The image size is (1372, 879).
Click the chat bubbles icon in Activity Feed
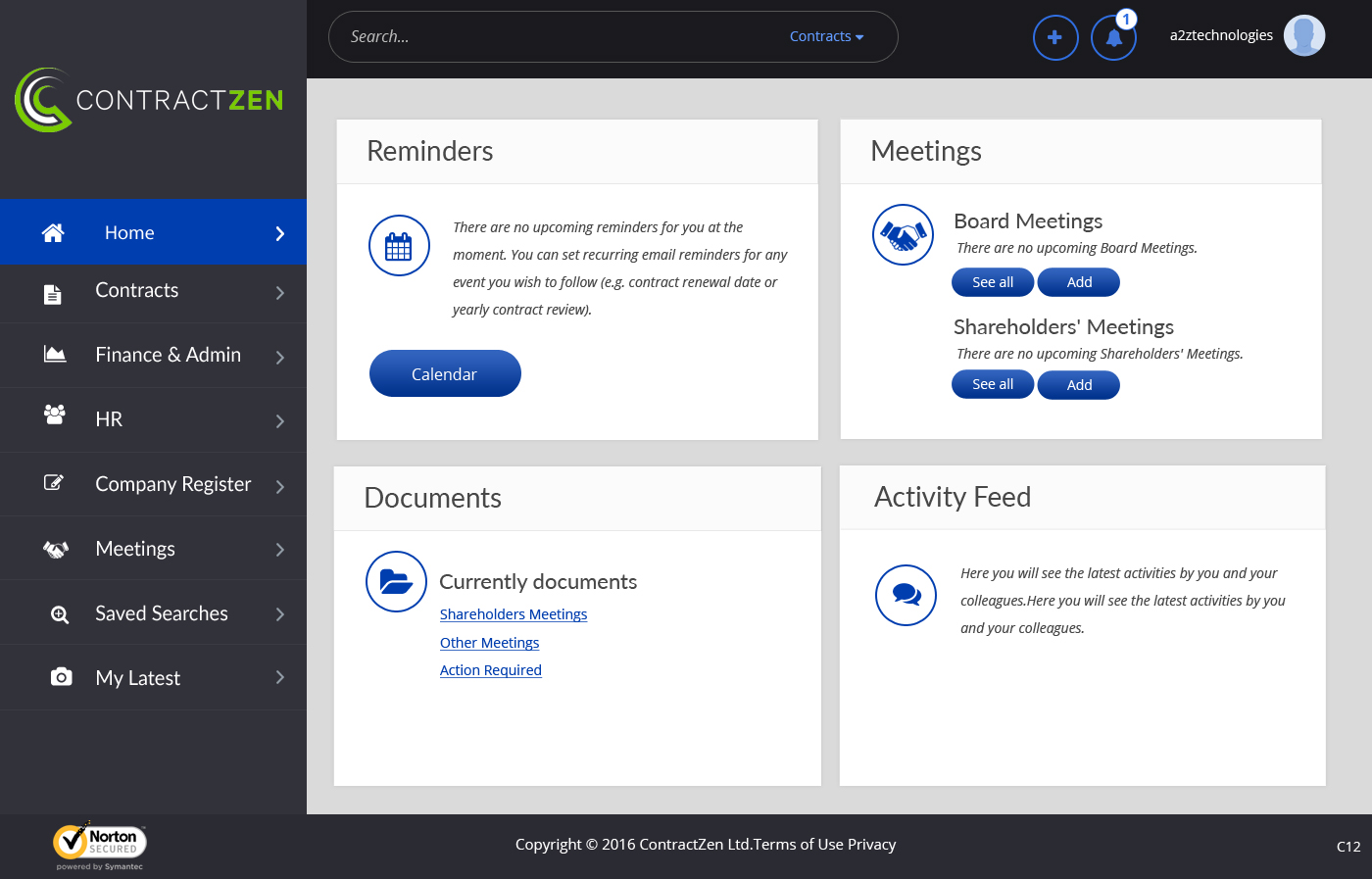[x=906, y=595]
